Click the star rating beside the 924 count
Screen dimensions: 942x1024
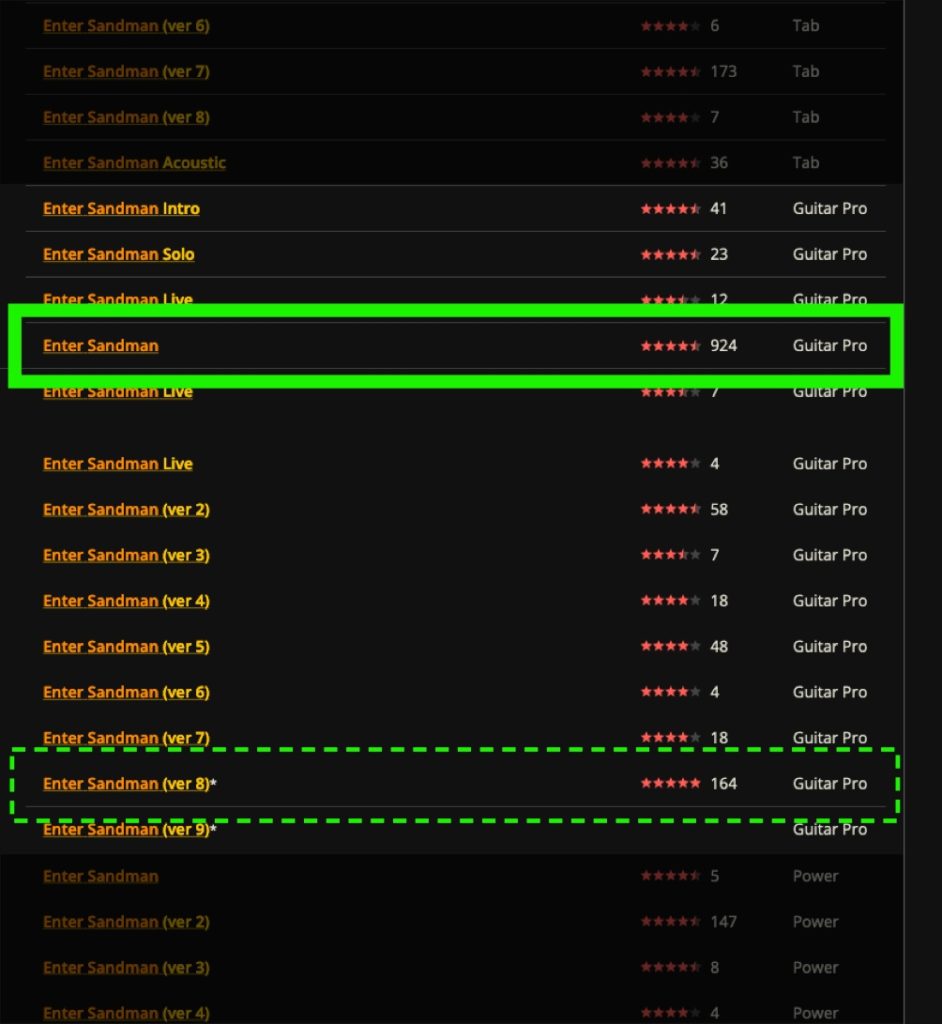(670, 346)
